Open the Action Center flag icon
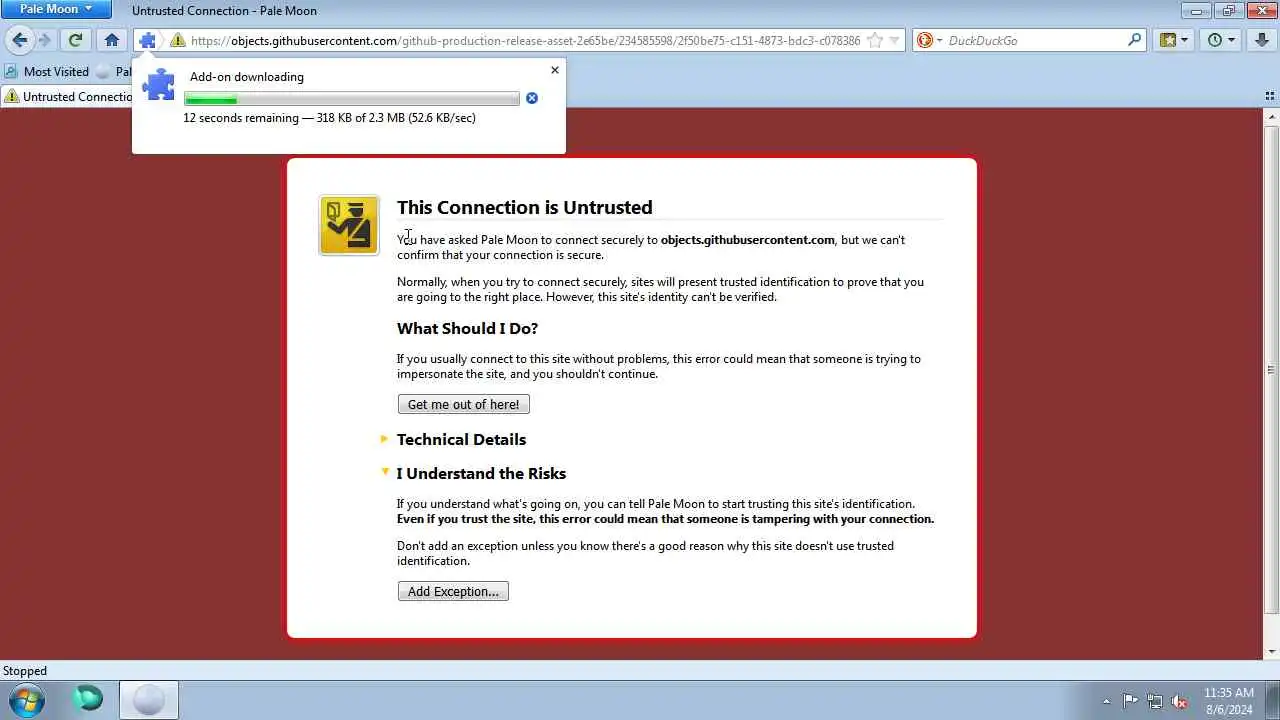 click(x=1130, y=701)
